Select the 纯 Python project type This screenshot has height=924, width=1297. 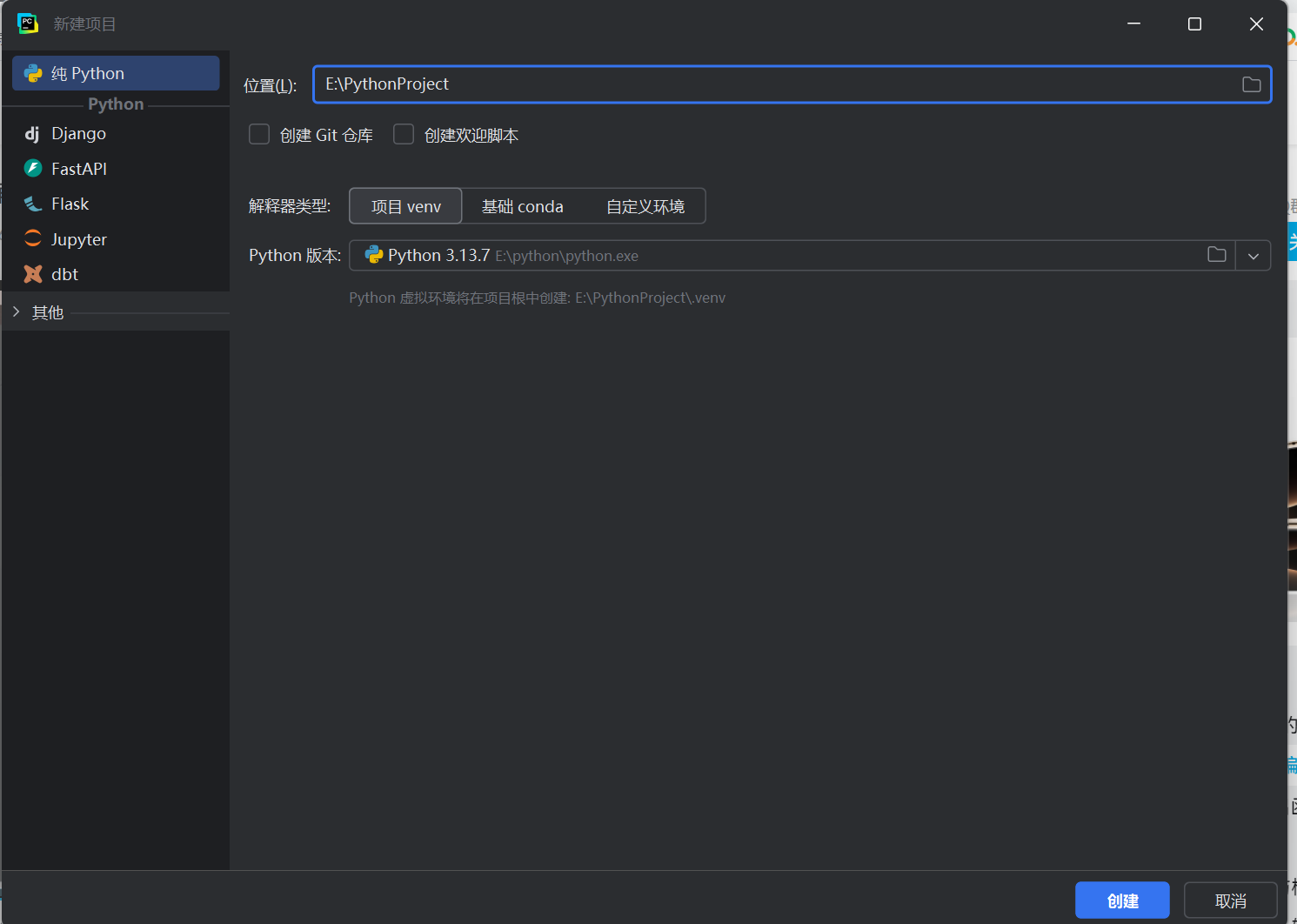pyautogui.click(x=116, y=73)
